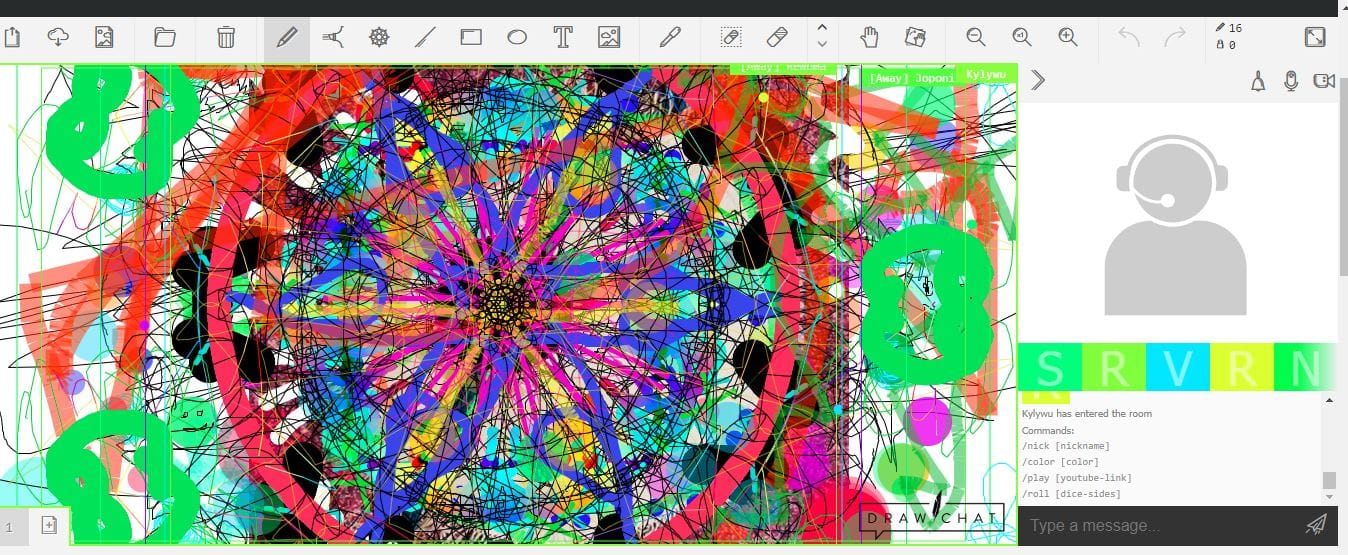Click the move-image hand tool
Screen dimensions: 1348x555
tap(915, 38)
